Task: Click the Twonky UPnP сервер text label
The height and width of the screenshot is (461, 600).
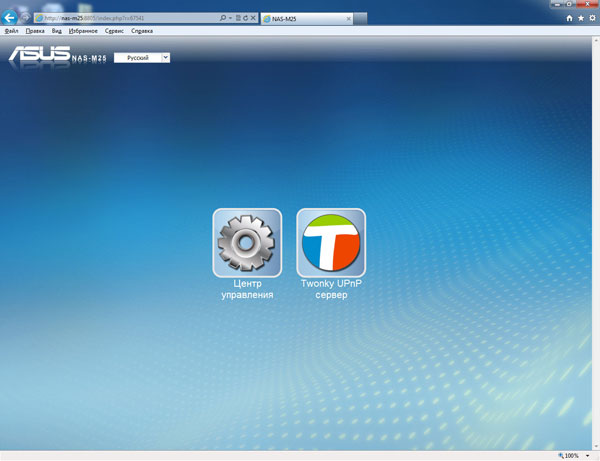Action: point(331,289)
